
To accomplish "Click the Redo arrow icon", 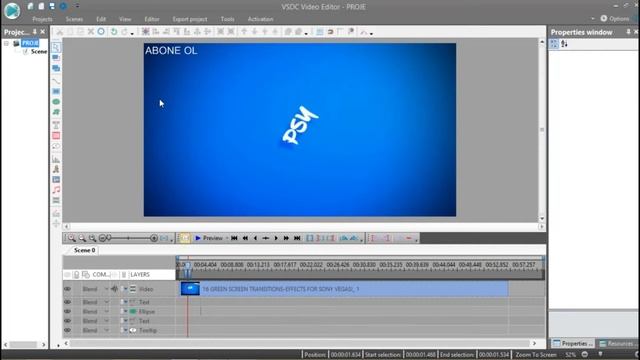I will [124, 32].
